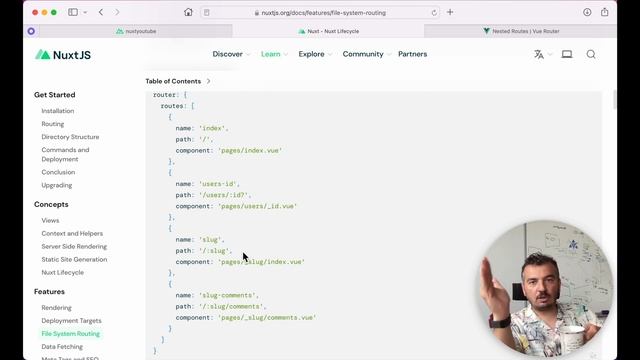Click the Safari sidebar toggle icon
Image resolution: width=640 pixels, height=360 pixels.
pyautogui.click(x=73, y=12)
